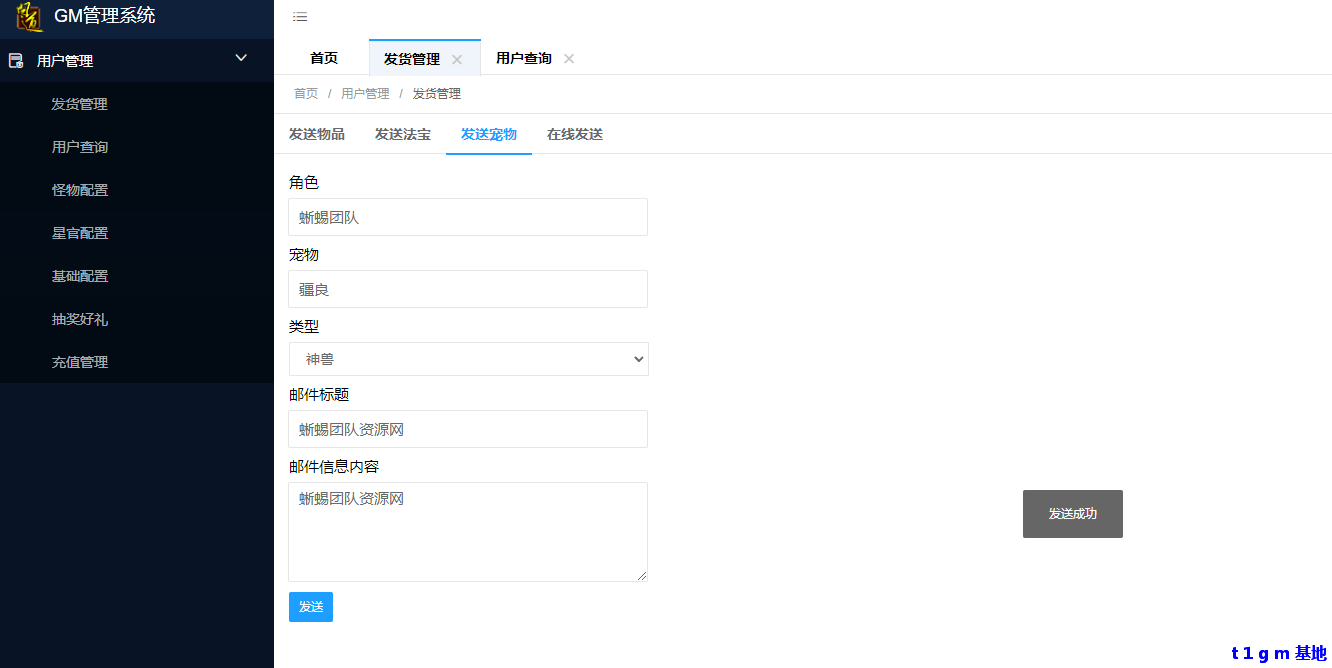Grab the textarea resize handle

tap(642, 576)
